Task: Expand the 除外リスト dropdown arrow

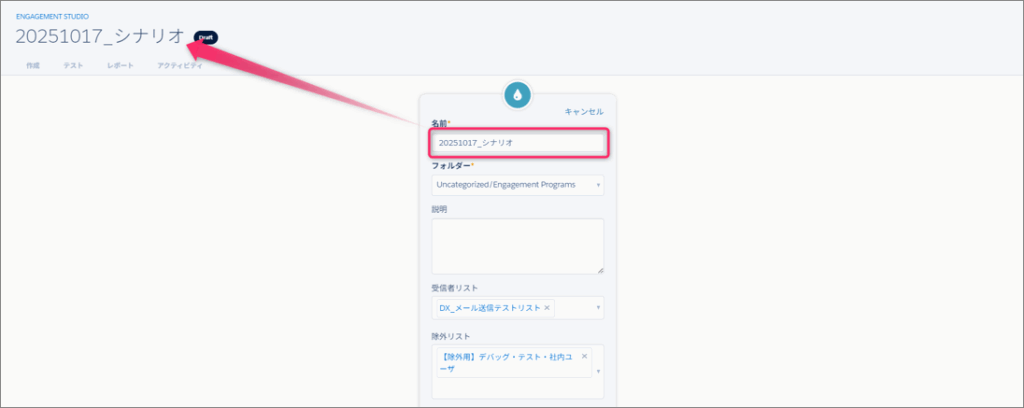Action: [598, 371]
